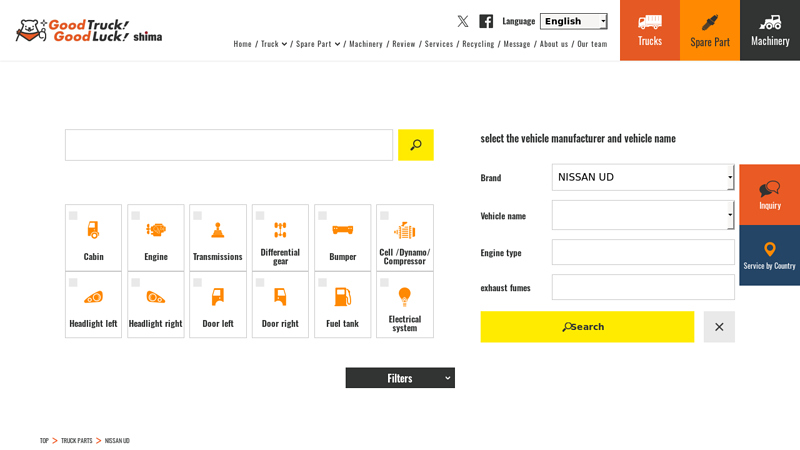Open the Trucks section tile

point(649,31)
